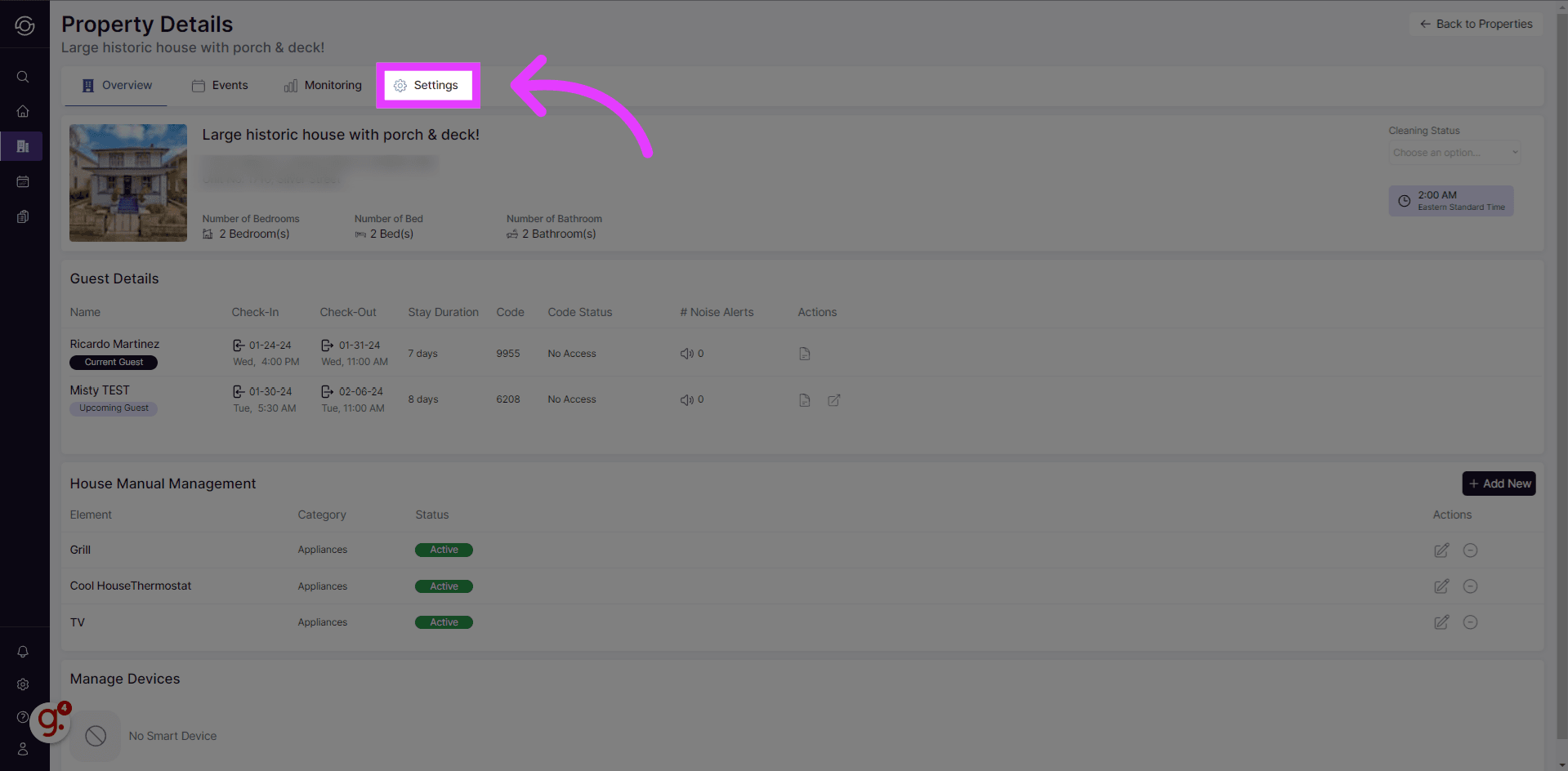
Task: Click the page vertical scrollbar
Action: (x=1561, y=327)
